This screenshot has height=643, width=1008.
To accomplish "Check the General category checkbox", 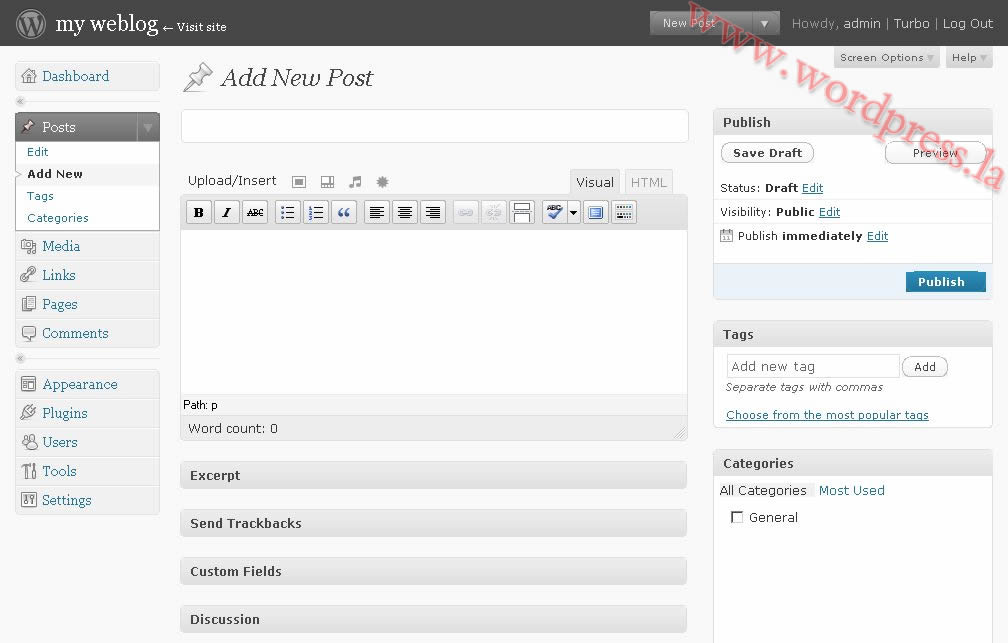I will click(x=737, y=518).
